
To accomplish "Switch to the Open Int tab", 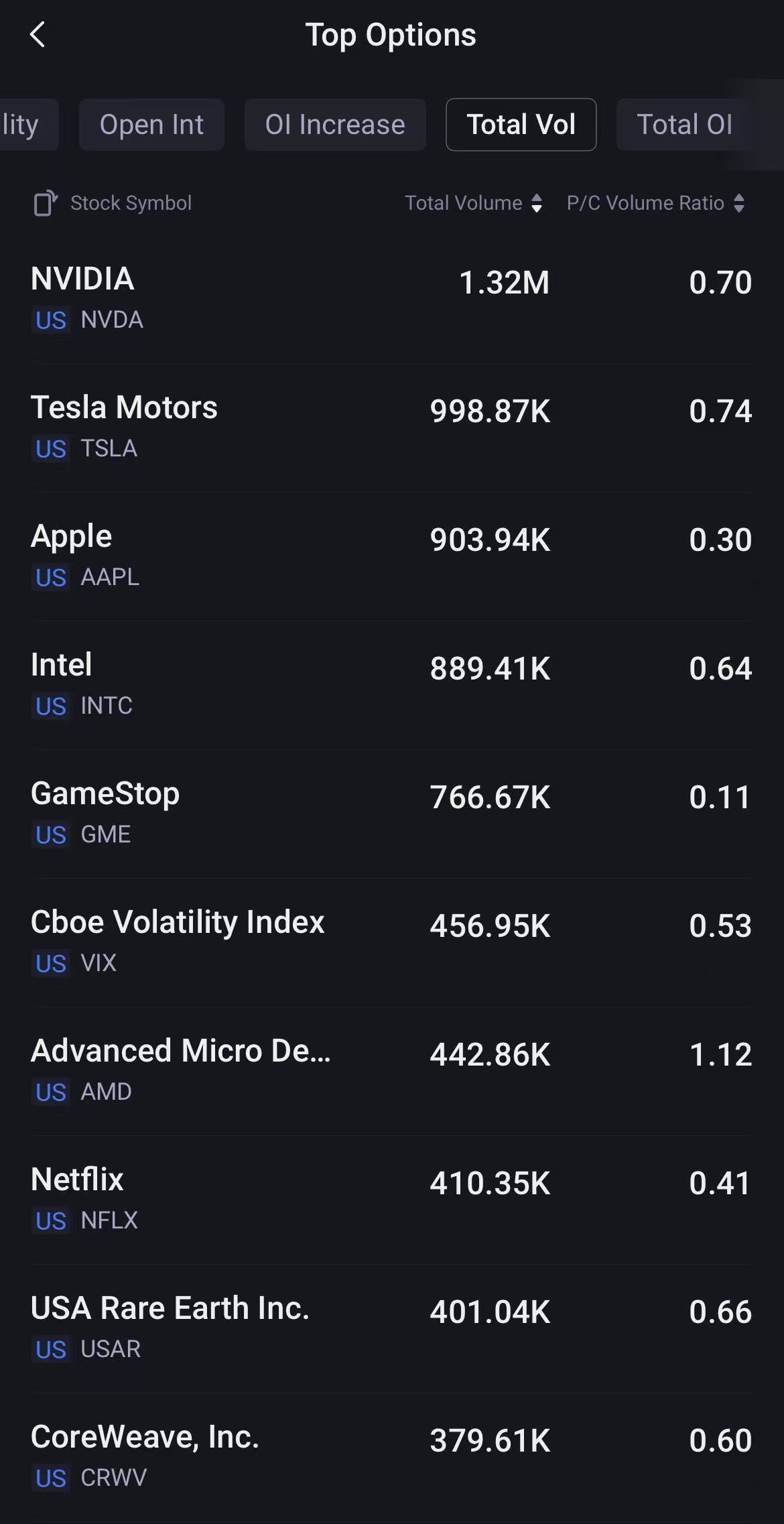I will point(151,125).
